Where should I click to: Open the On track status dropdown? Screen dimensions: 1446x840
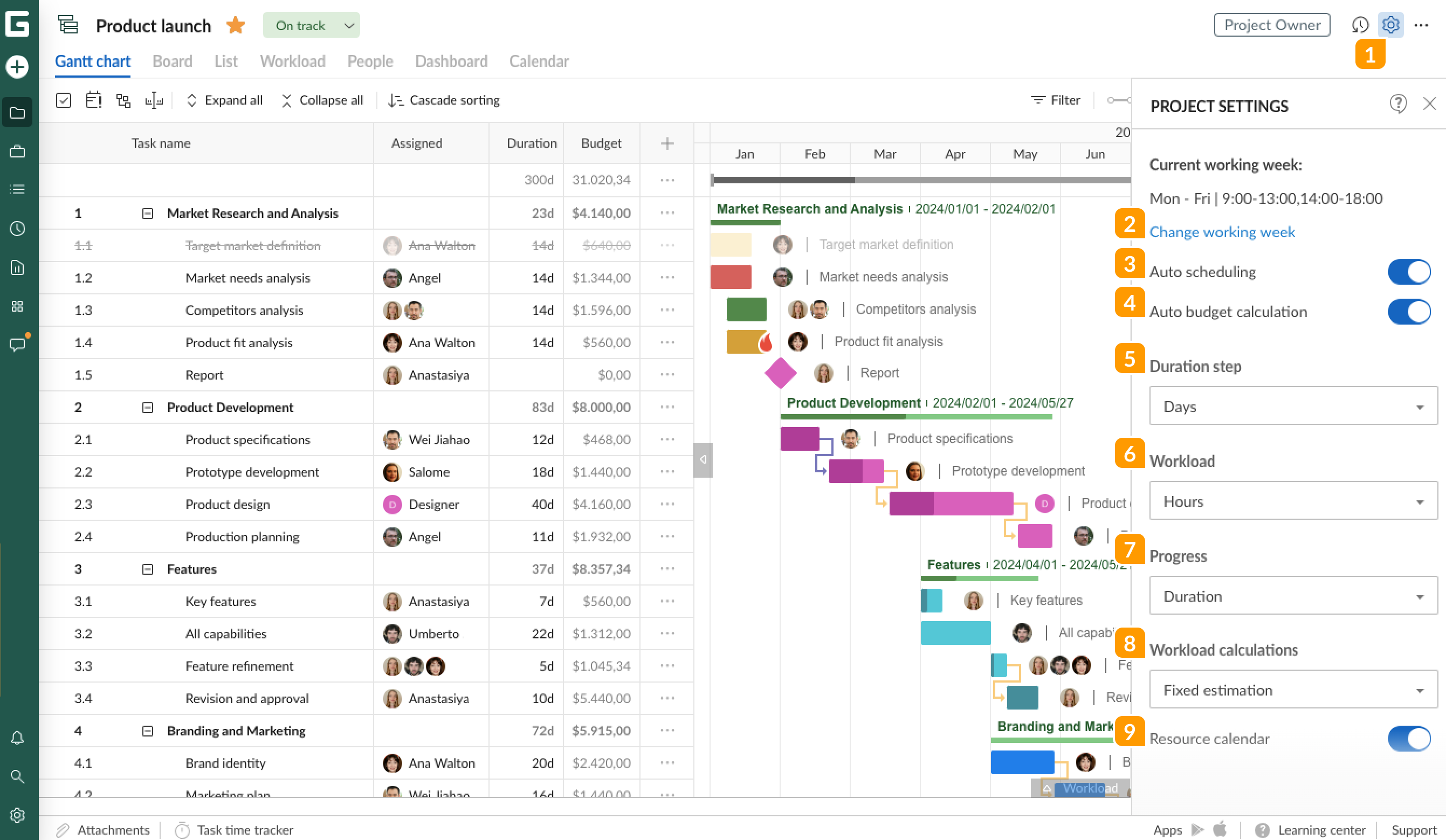click(311, 25)
